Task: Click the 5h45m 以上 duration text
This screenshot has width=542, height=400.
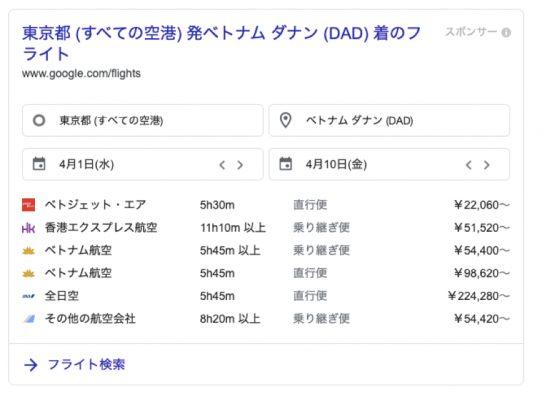Action: 230,251
